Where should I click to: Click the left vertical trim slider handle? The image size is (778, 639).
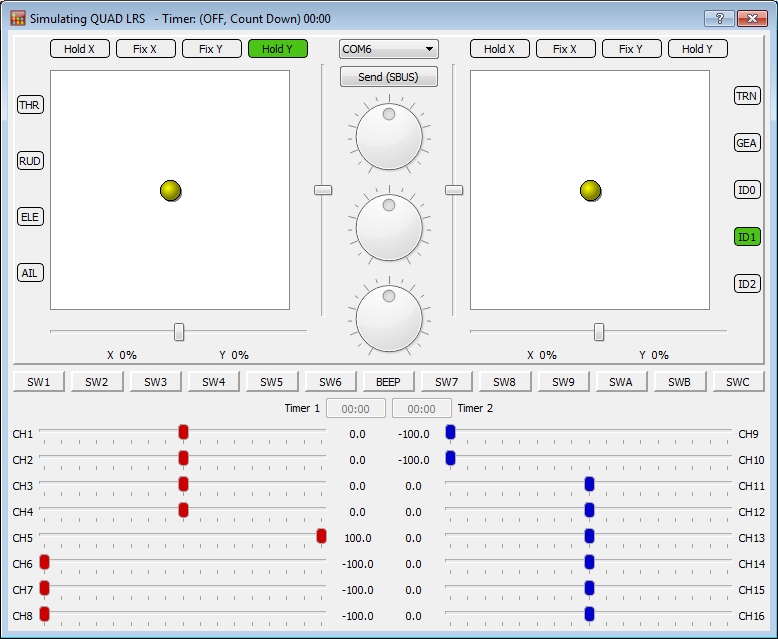pyautogui.click(x=323, y=190)
